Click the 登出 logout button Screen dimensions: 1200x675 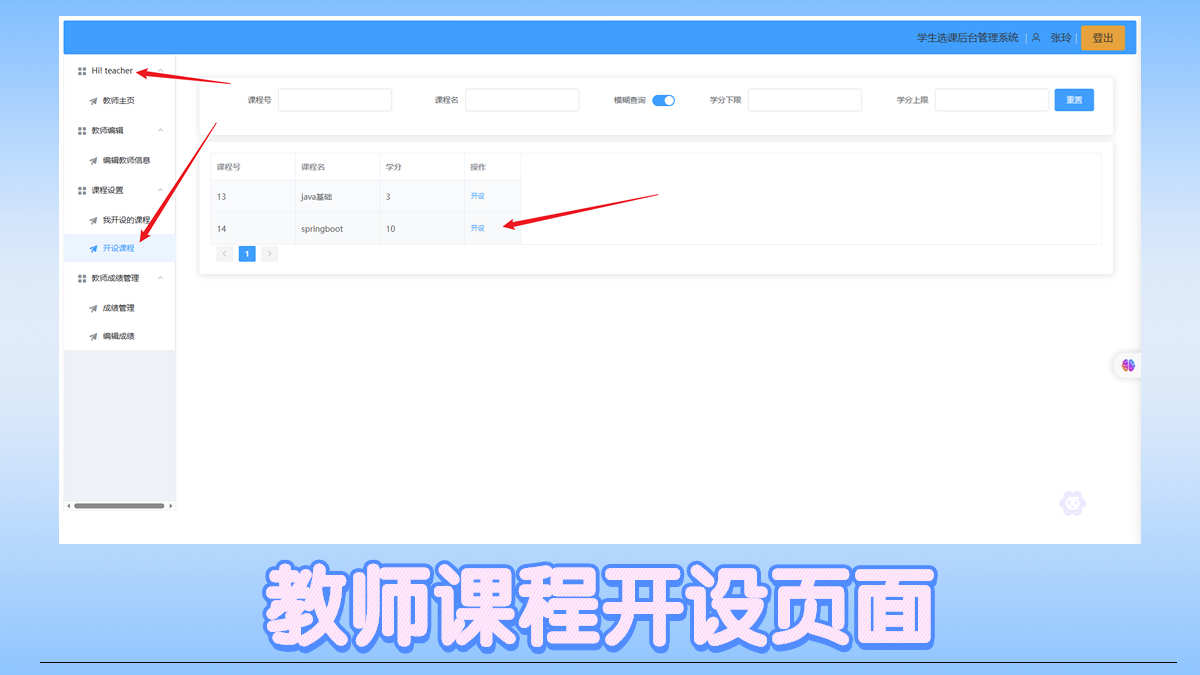tap(1103, 38)
